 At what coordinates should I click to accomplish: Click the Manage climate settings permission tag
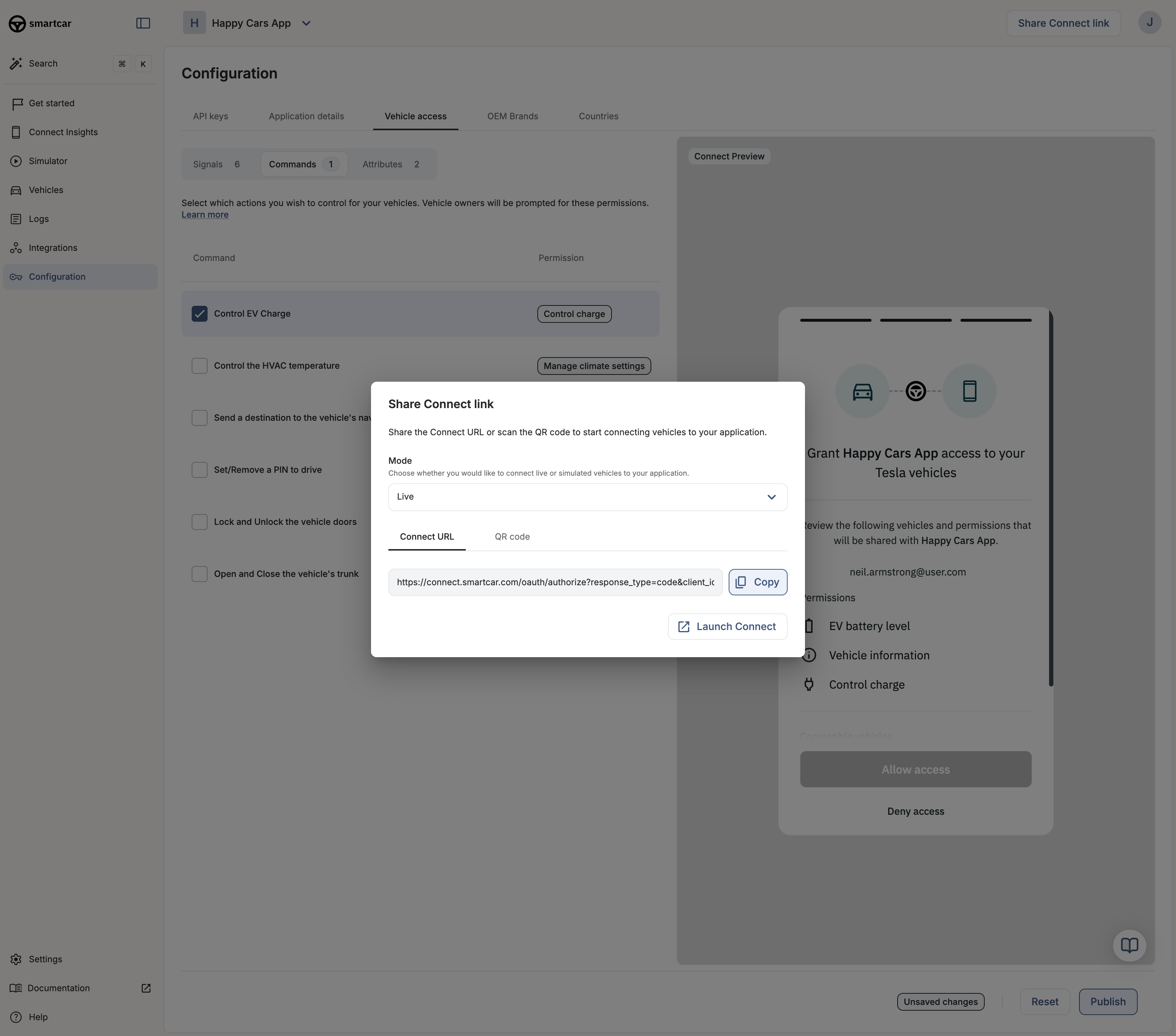click(x=594, y=366)
